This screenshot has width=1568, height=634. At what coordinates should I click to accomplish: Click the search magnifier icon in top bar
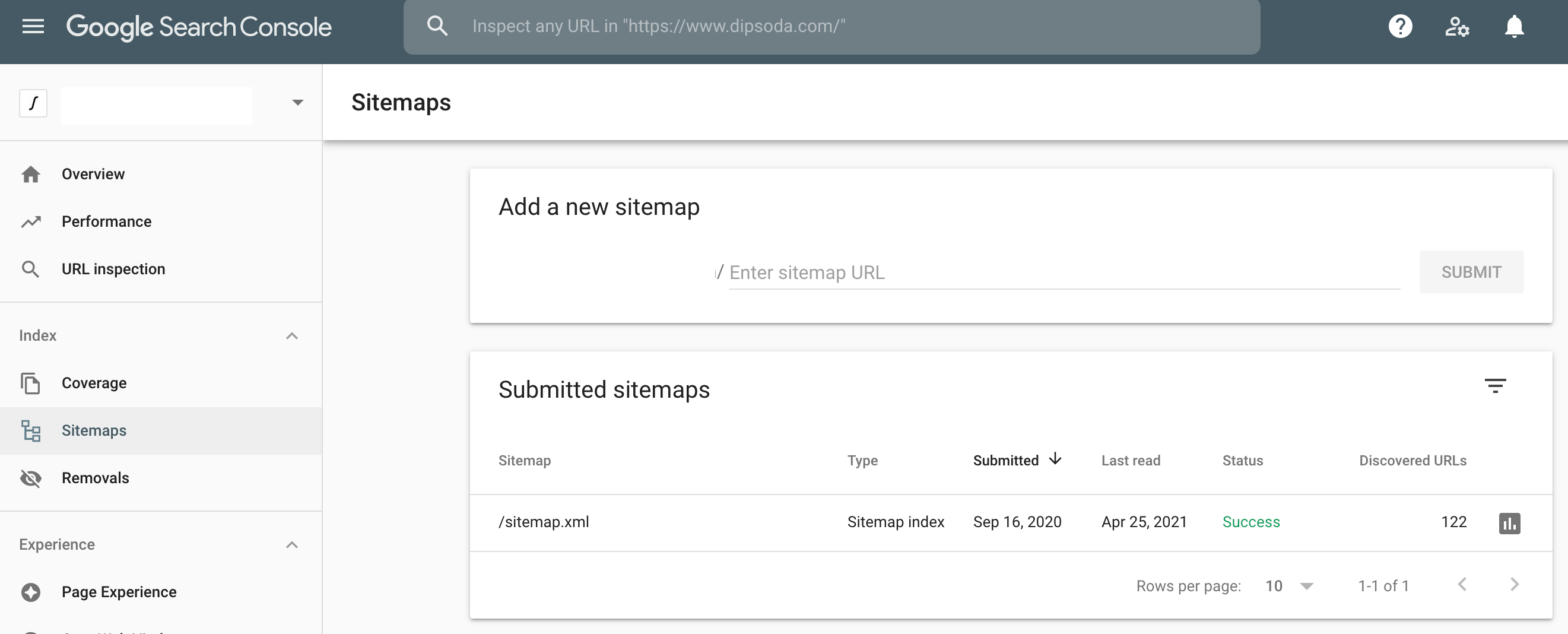[437, 26]
